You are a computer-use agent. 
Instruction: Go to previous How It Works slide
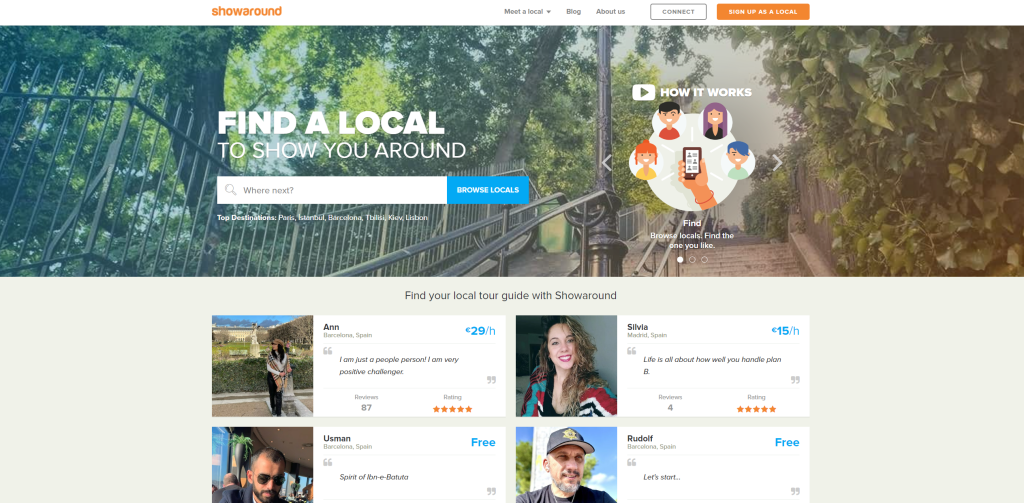click(606, 163)
